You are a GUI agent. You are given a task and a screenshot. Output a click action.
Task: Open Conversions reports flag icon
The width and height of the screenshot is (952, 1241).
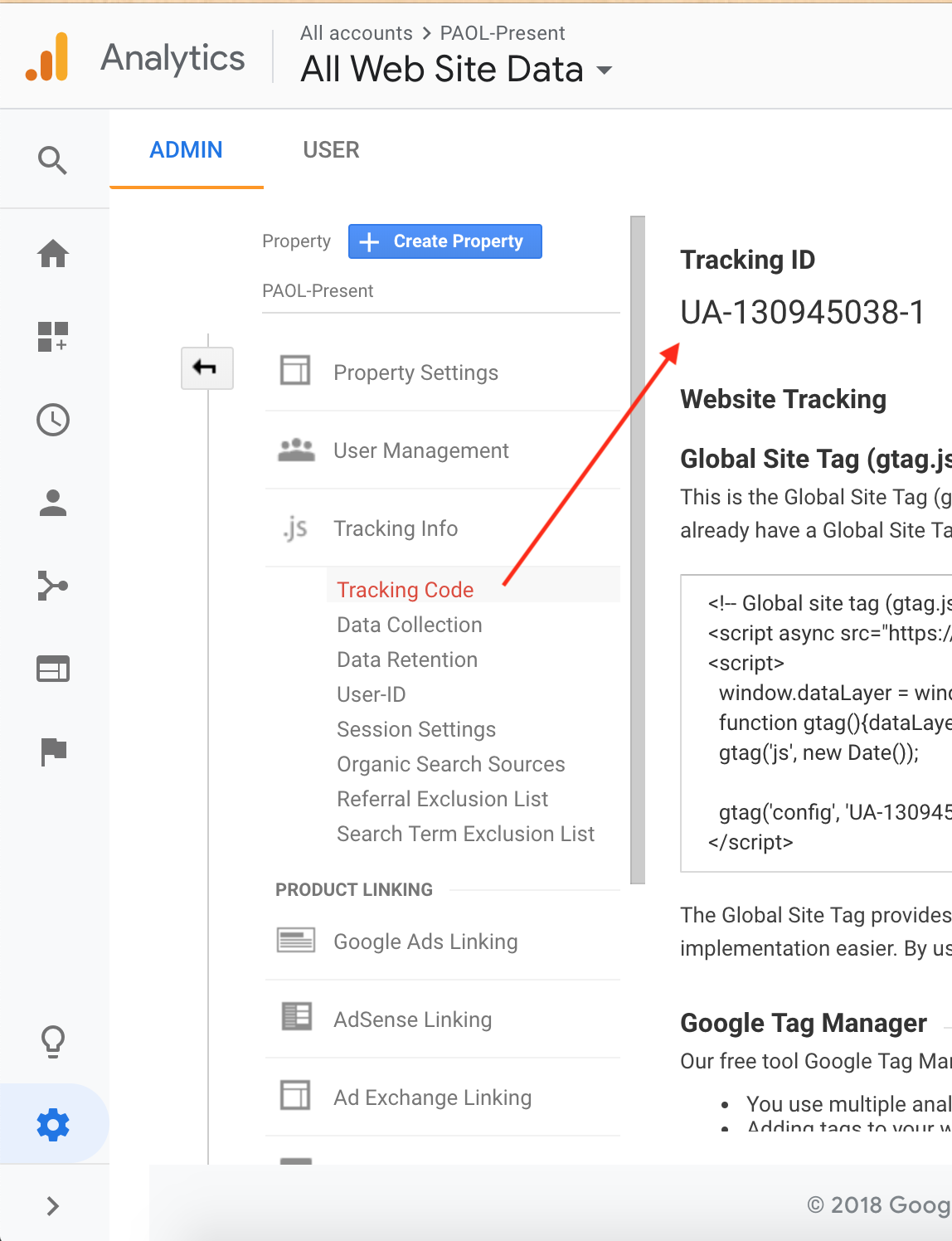pos(53,752)
